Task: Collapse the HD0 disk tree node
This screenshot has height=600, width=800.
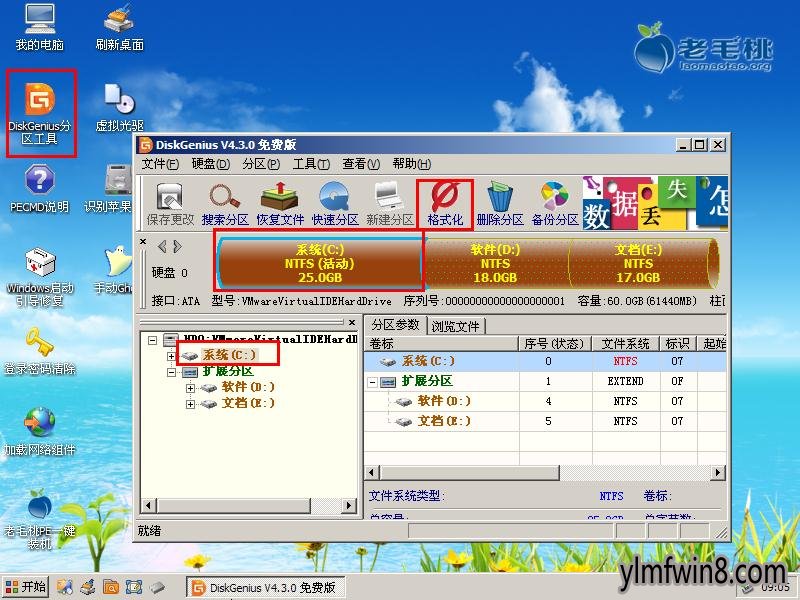Action: click(x=152, y=339)
